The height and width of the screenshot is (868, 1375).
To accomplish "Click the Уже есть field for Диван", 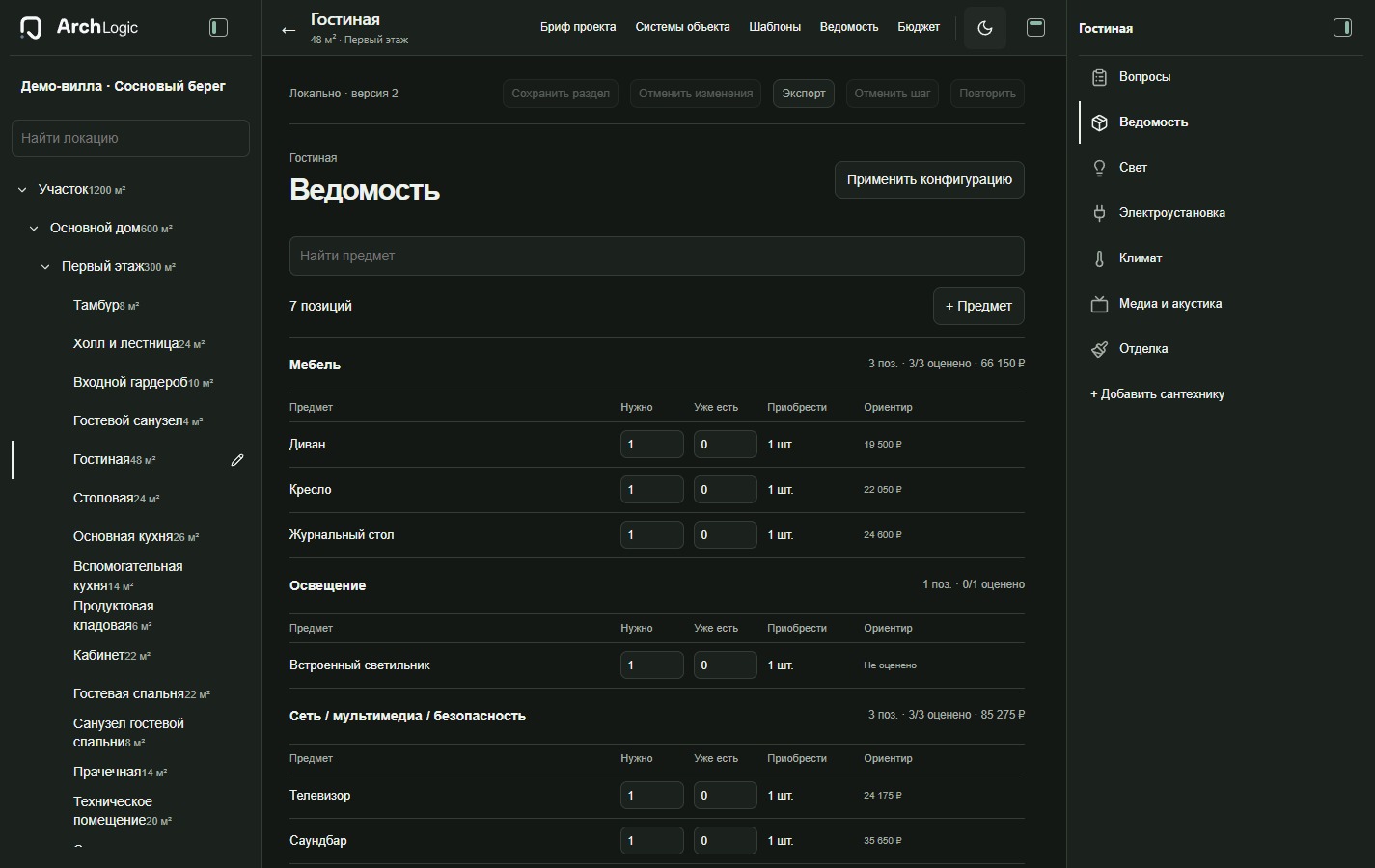I will [x=726, y=445].
